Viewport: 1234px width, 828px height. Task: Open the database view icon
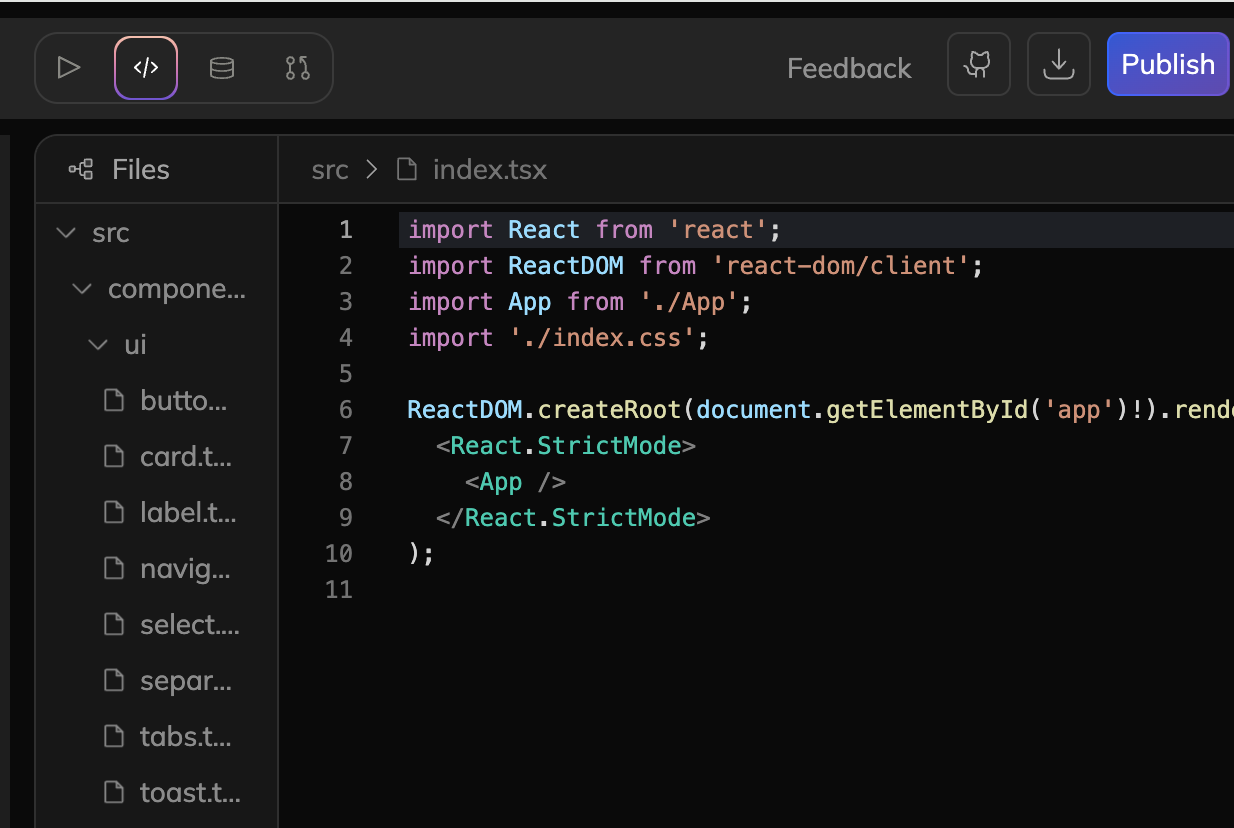click(x=222, y=68)
